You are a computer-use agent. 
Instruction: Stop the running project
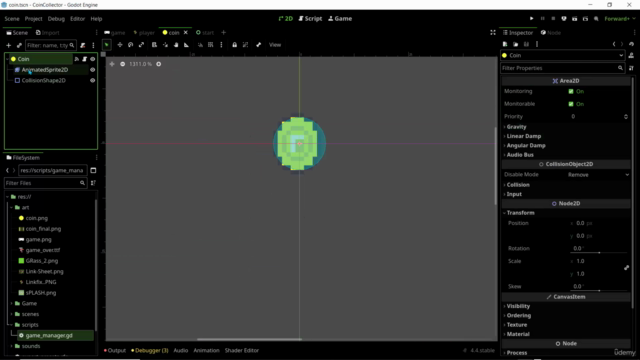pyautogui.click(x=553, y=18)
